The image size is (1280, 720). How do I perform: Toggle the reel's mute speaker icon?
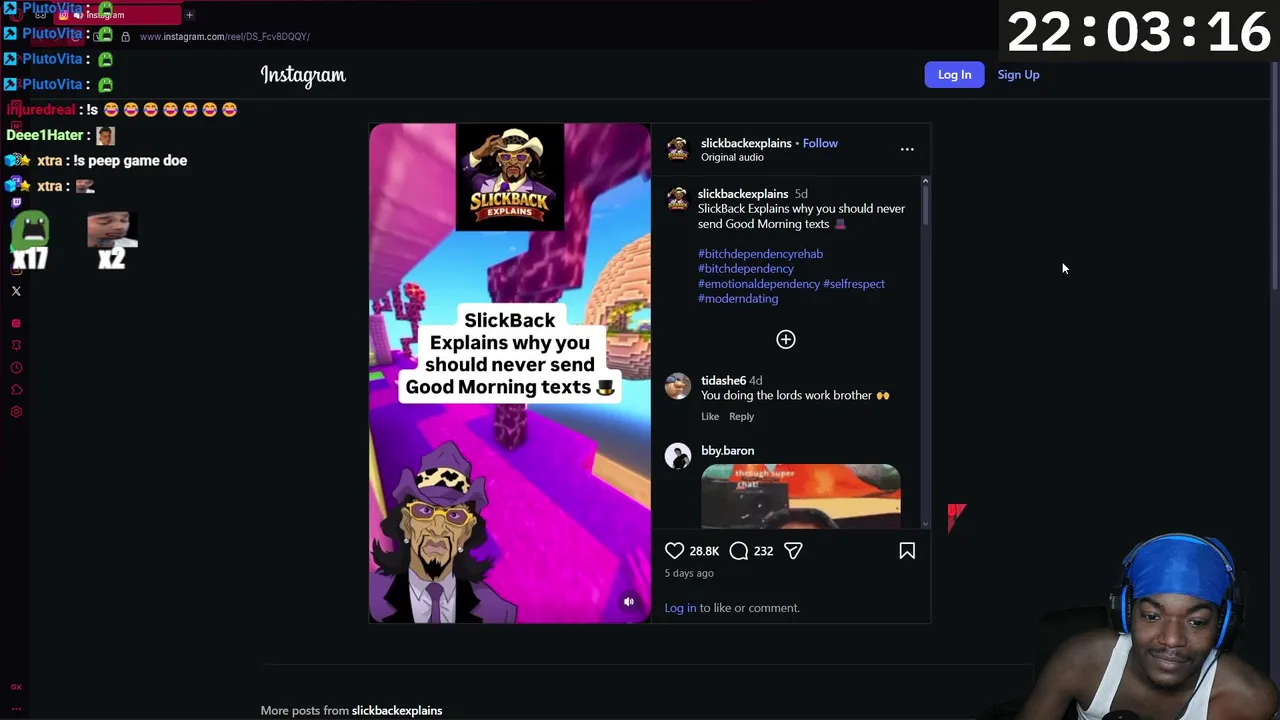pos(629,602)
